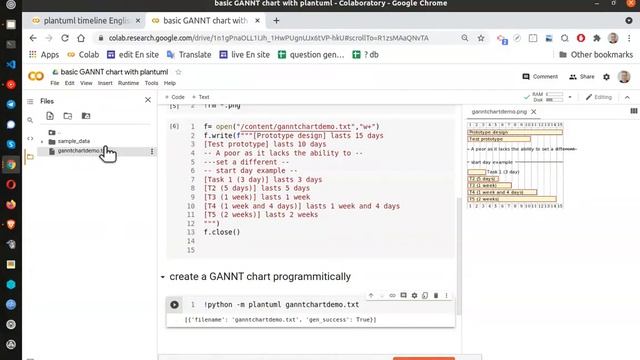Open the File menu
The width and height of the screenshot is (640, 360).
point(55,83)
